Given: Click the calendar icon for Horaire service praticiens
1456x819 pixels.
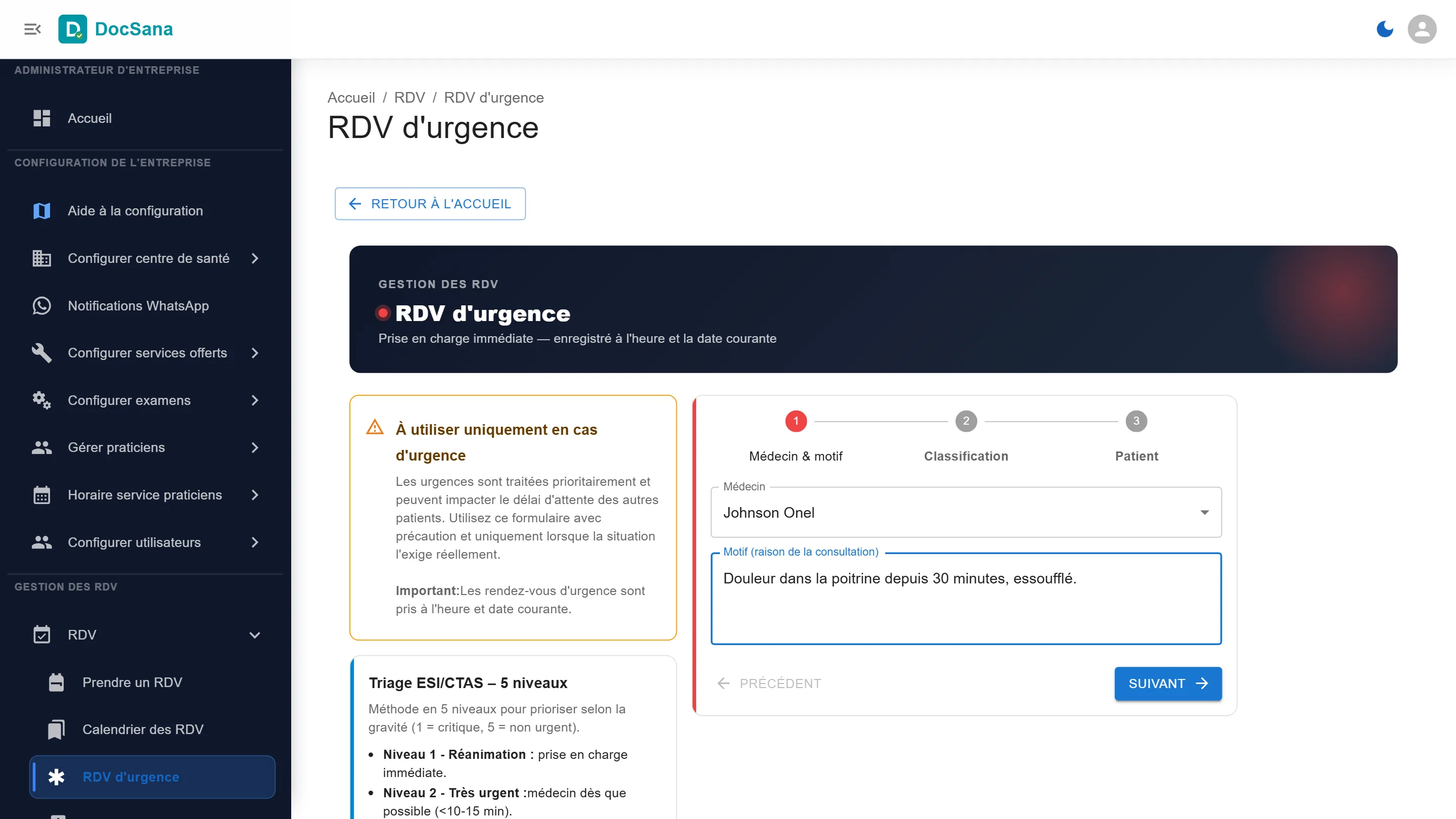Looking at the screenshot, I should (42, 495).
